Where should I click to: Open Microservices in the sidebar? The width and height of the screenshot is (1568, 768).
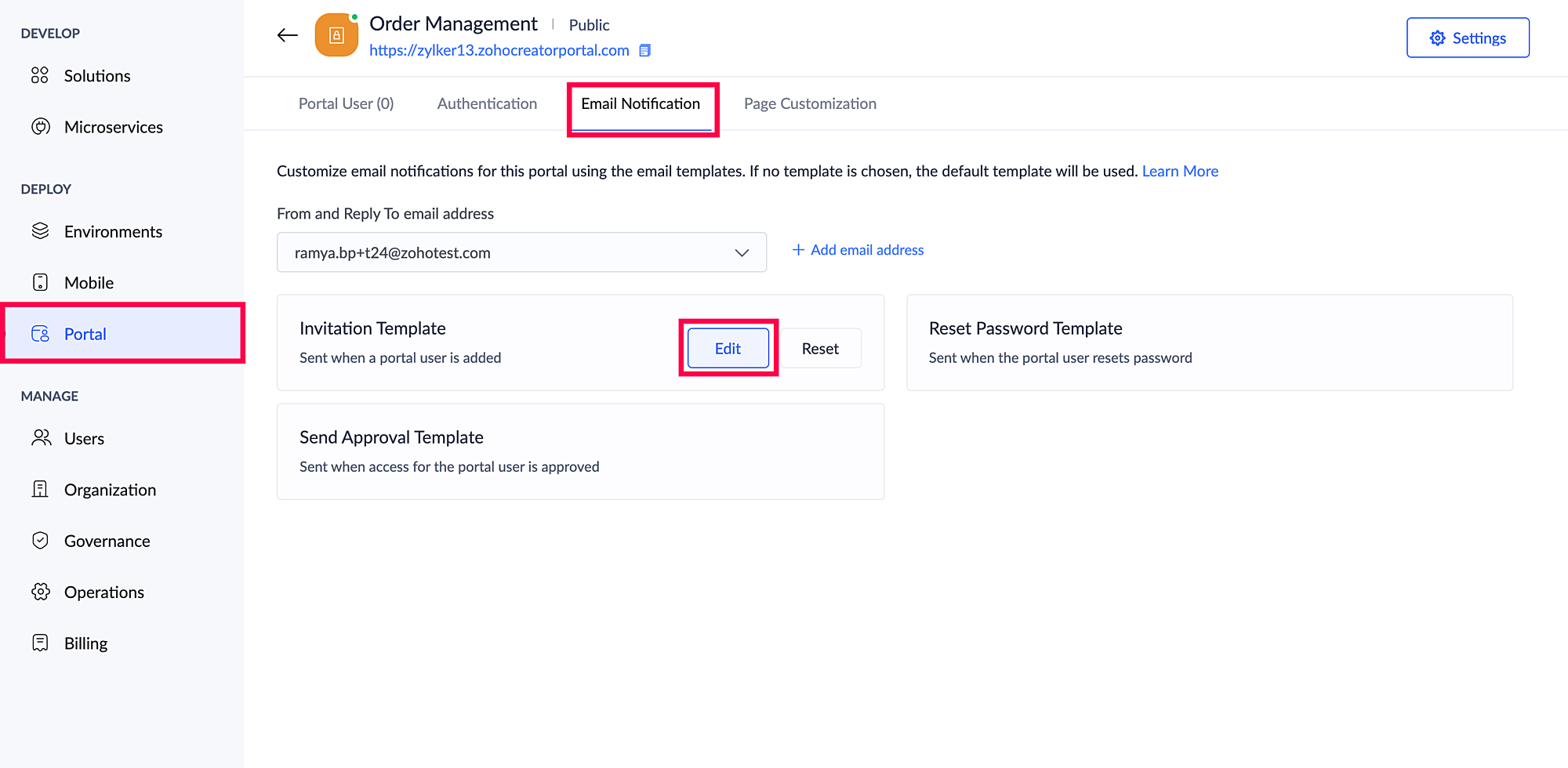tap(113, 127)
